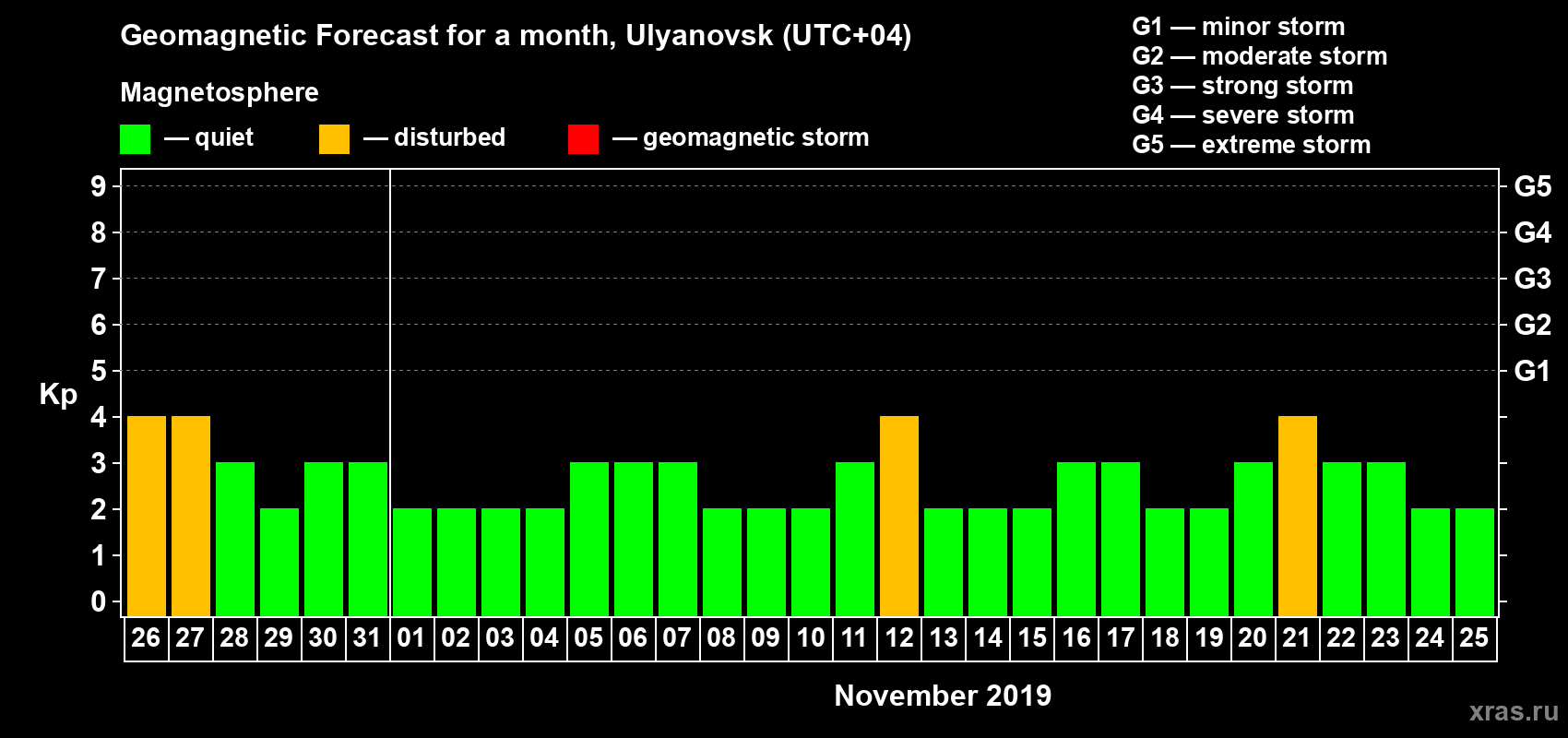Screen dimensions: 1568x738
Task: Click the '— quiet' legend text
Action: click(209, 137)
